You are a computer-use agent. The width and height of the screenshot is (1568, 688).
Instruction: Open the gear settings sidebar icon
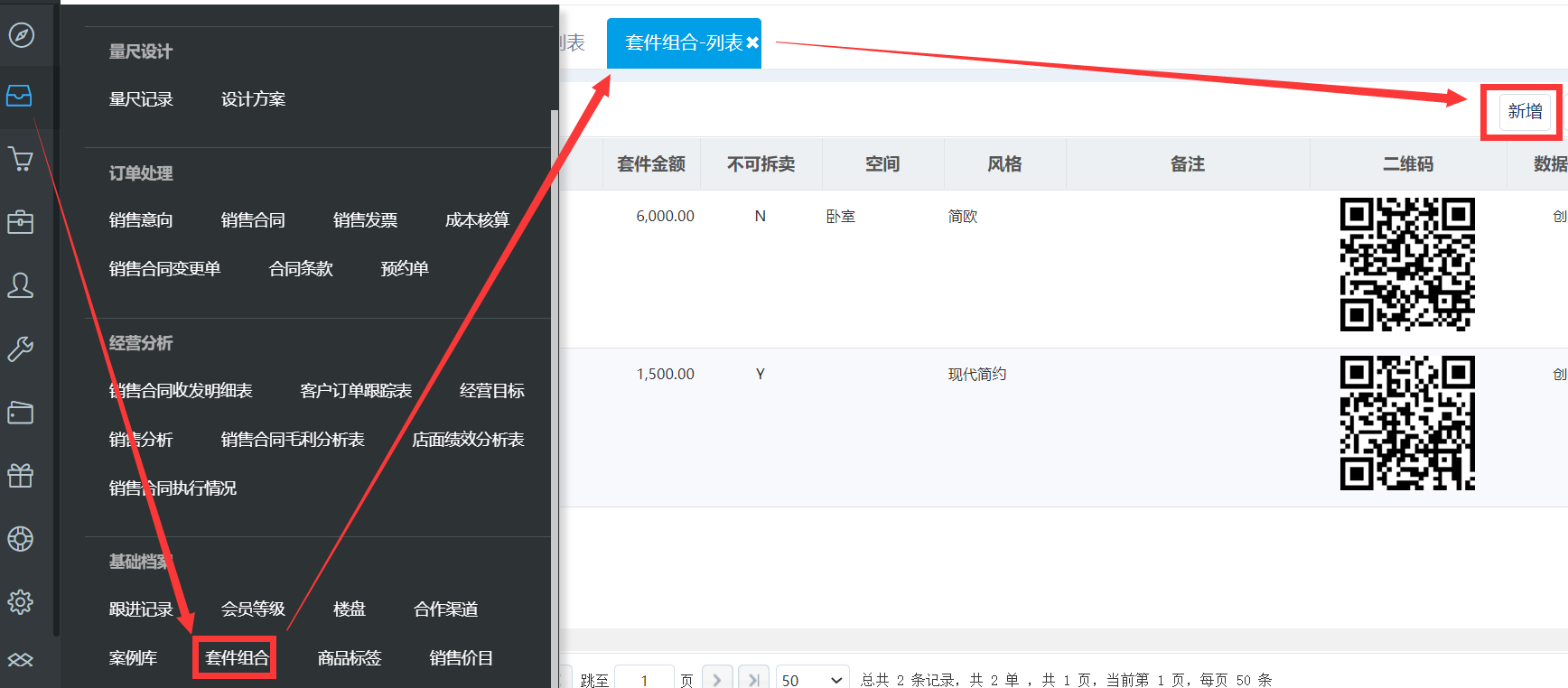click(x=21, y=602)
